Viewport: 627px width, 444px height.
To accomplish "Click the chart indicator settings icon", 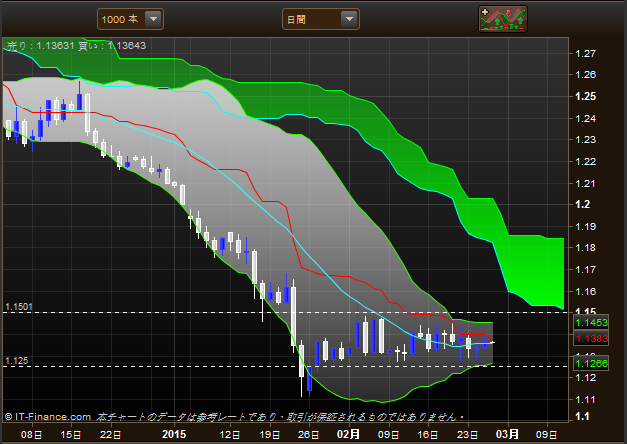I will click(503, 18).
